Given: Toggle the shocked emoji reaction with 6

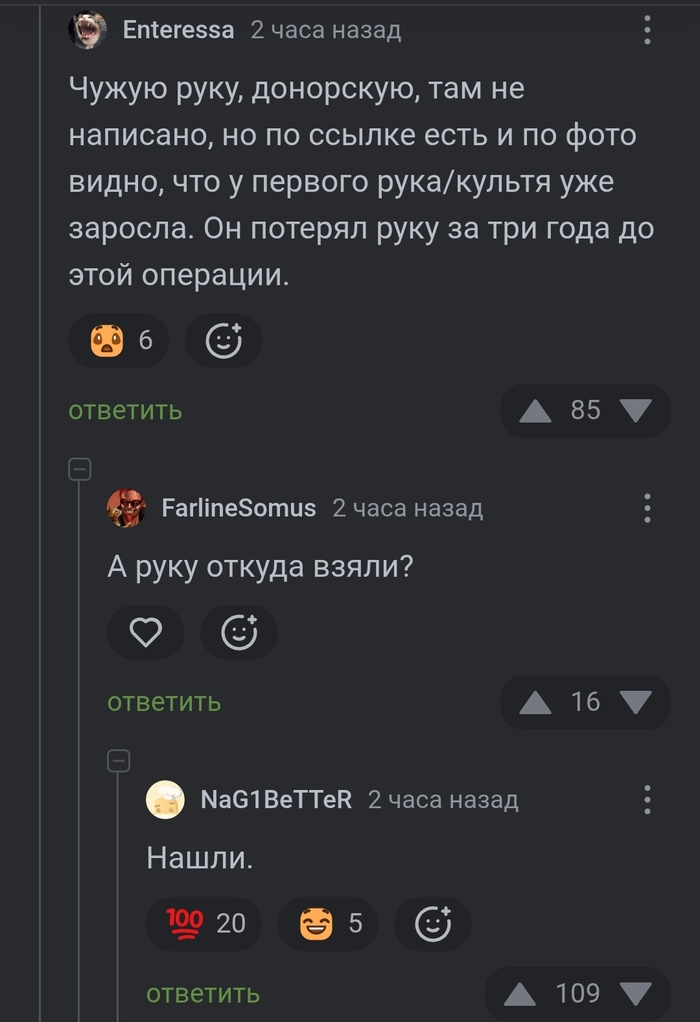Looking at the screenshot, I should pyautogui.click(x=118, y=341).
